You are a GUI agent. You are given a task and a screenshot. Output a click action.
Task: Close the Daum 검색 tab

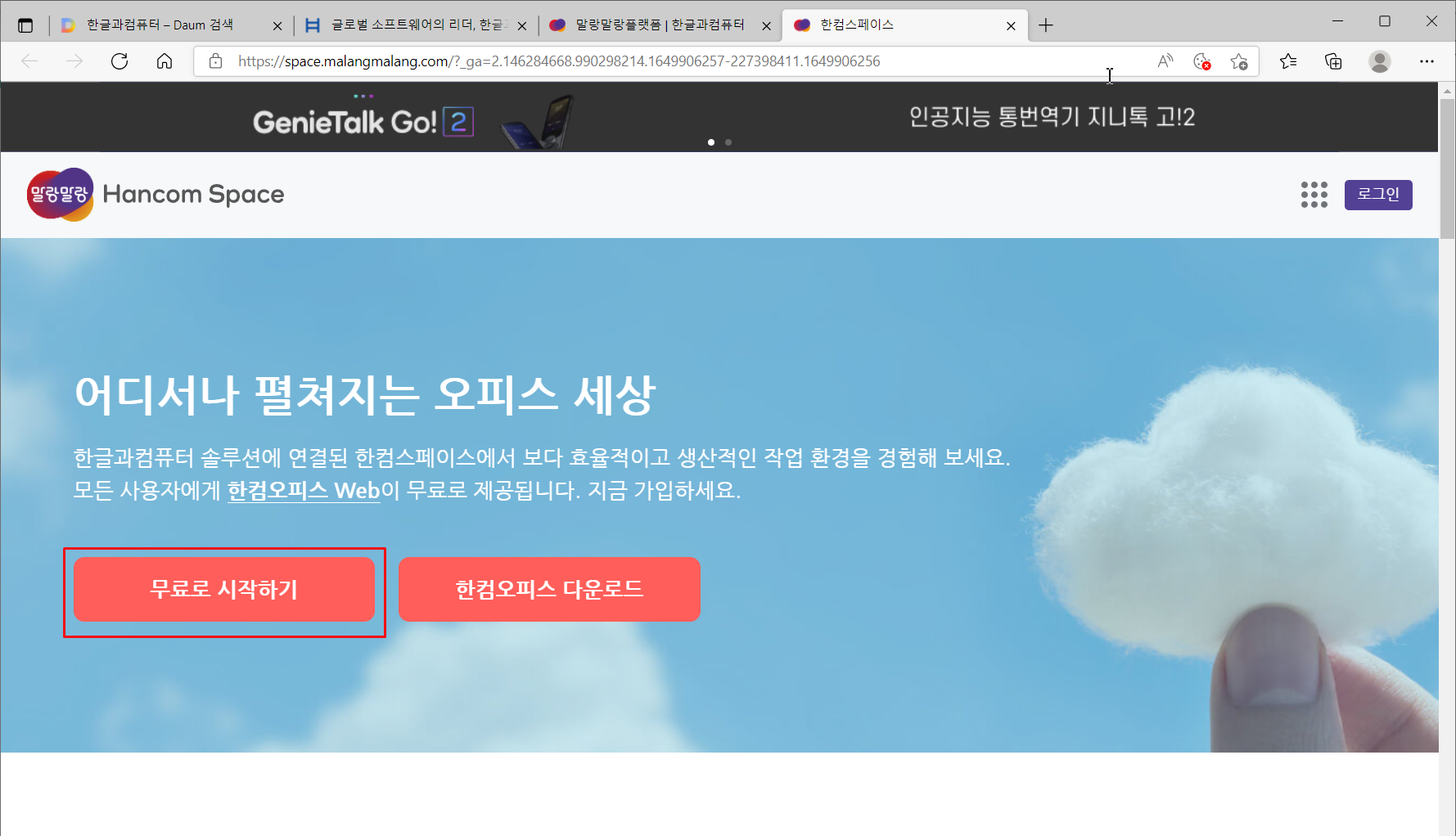pos(277,26)
